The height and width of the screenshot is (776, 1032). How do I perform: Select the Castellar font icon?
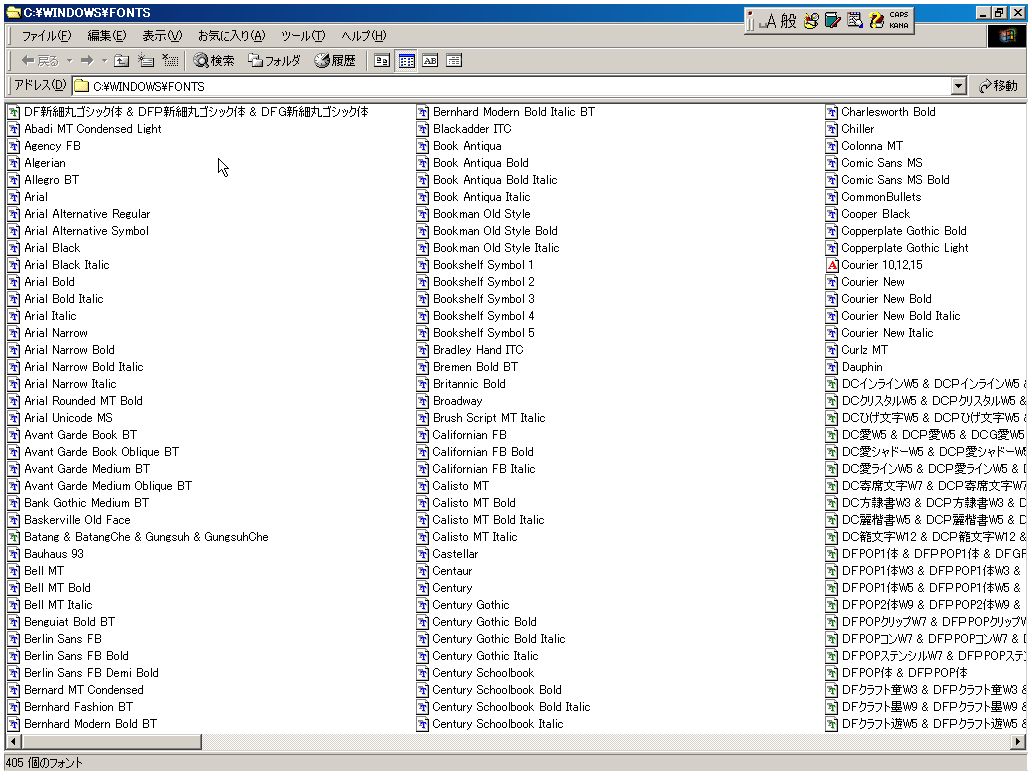[x=423, y=554]
